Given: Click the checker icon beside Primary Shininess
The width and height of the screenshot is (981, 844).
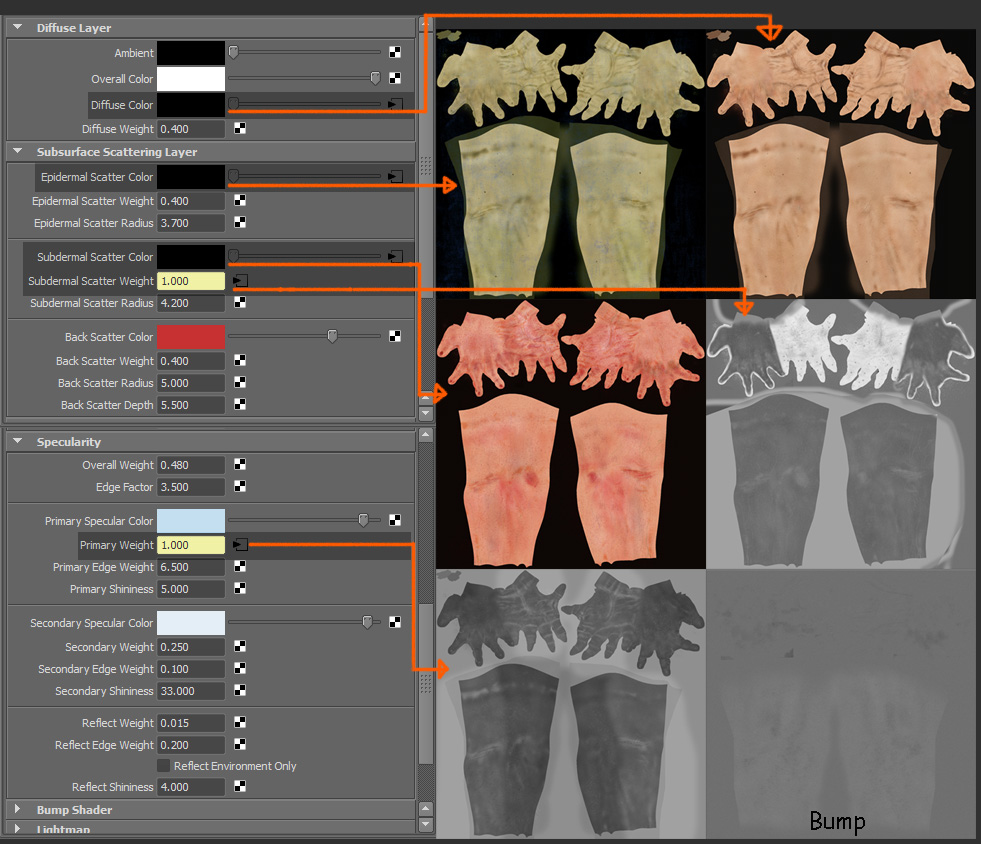Looking at the screenshot, I should coord(240,588).
